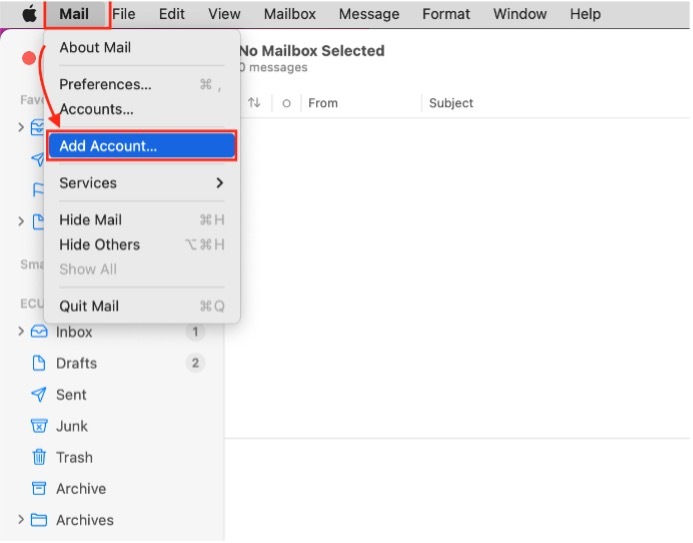Screen dimensions: 693x543
Task: Click the Archives folder icon
Action: coord(39,520)
